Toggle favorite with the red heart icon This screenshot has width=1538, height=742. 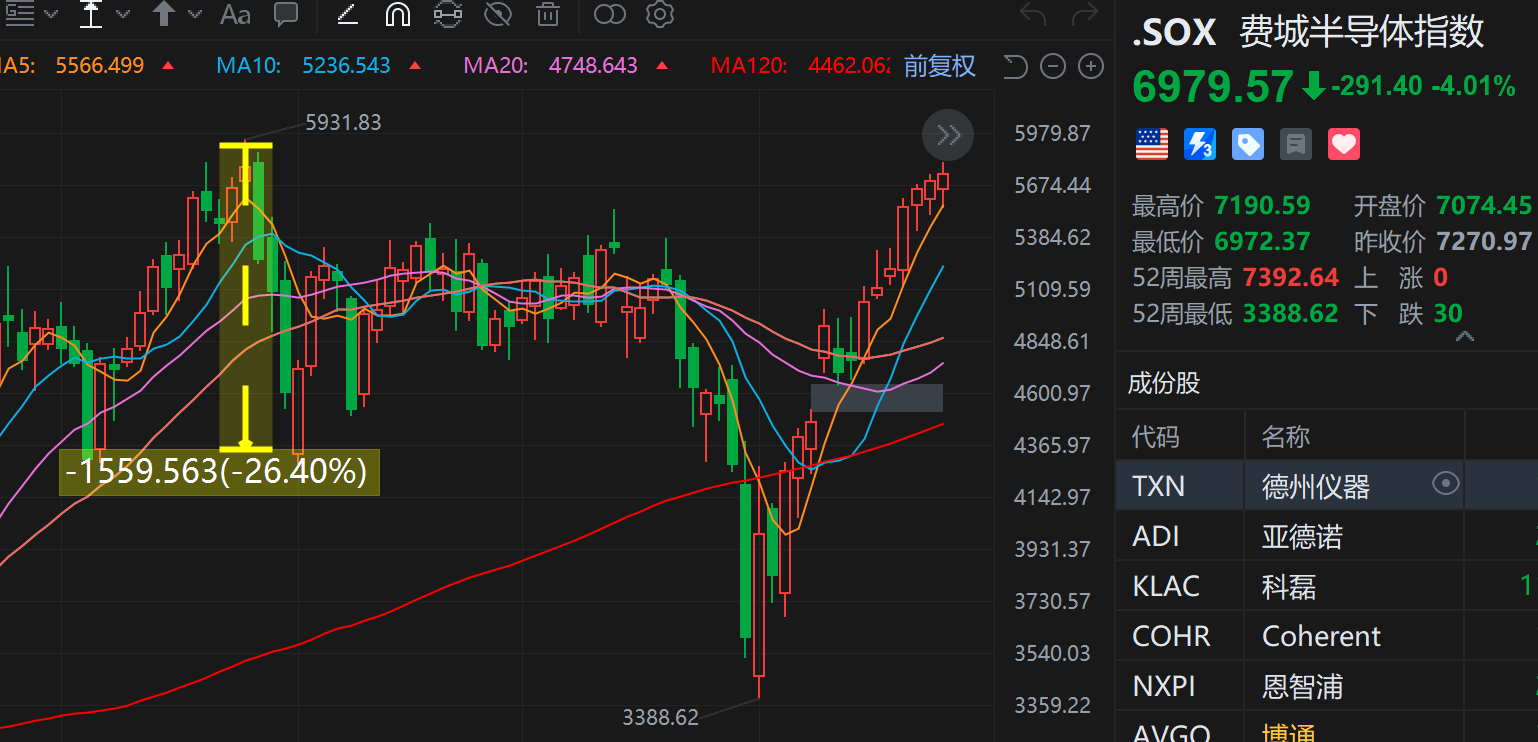[1343, 145]
